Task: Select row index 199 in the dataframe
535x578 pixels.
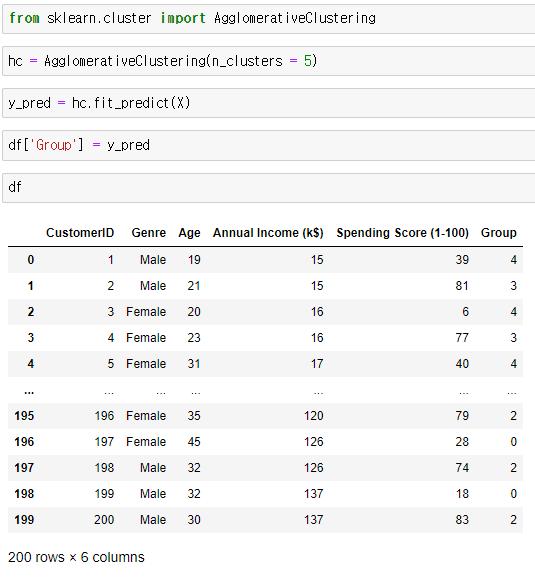Action: 24,520
